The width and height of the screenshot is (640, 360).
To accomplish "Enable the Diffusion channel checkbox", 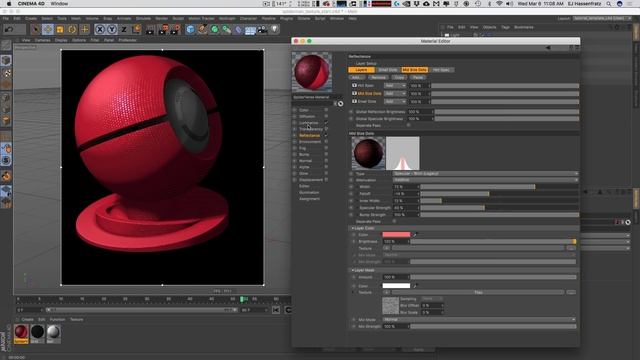I will (x=326, y=116).
